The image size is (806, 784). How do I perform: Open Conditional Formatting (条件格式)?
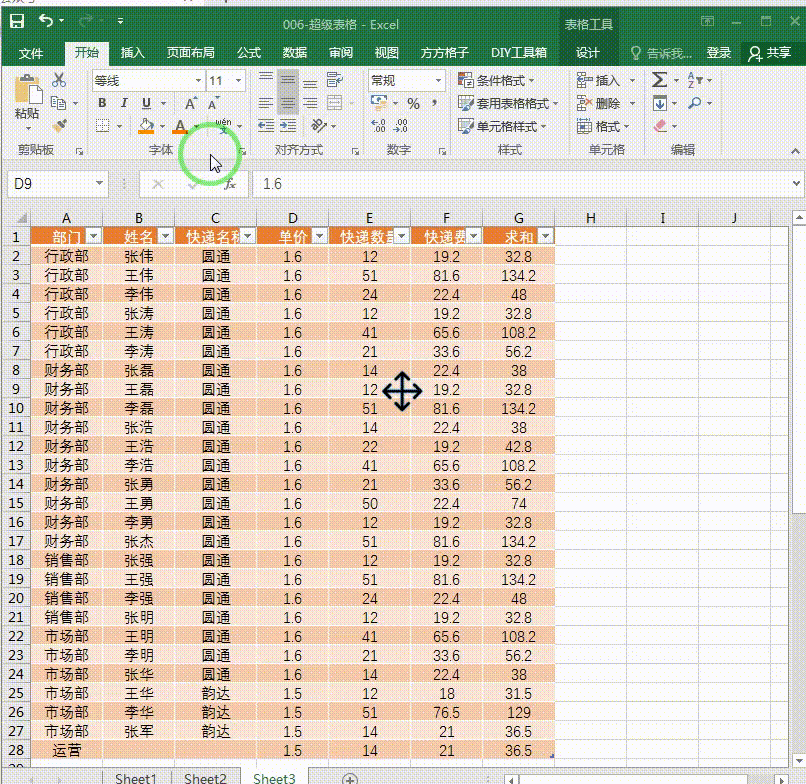tap(496, 81)
